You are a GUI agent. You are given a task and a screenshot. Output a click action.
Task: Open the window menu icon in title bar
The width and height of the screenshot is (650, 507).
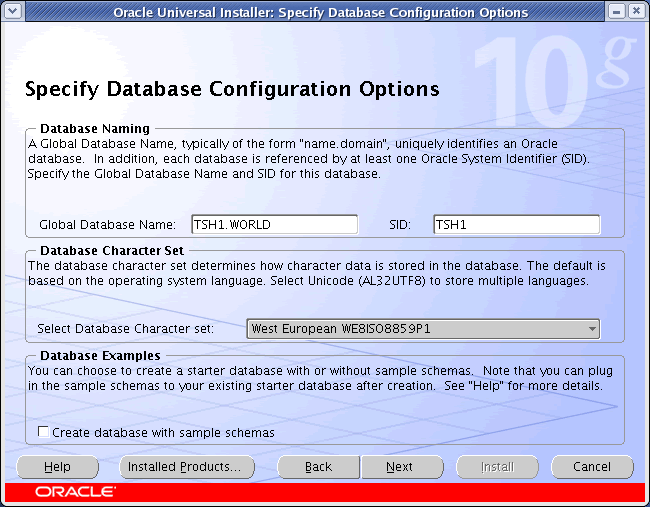(x=13, y=11)
